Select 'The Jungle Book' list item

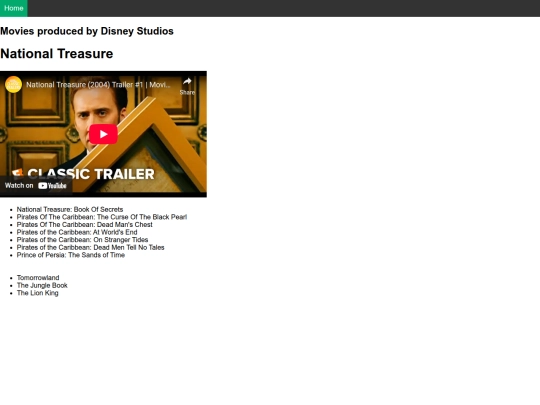coord(42,285)
